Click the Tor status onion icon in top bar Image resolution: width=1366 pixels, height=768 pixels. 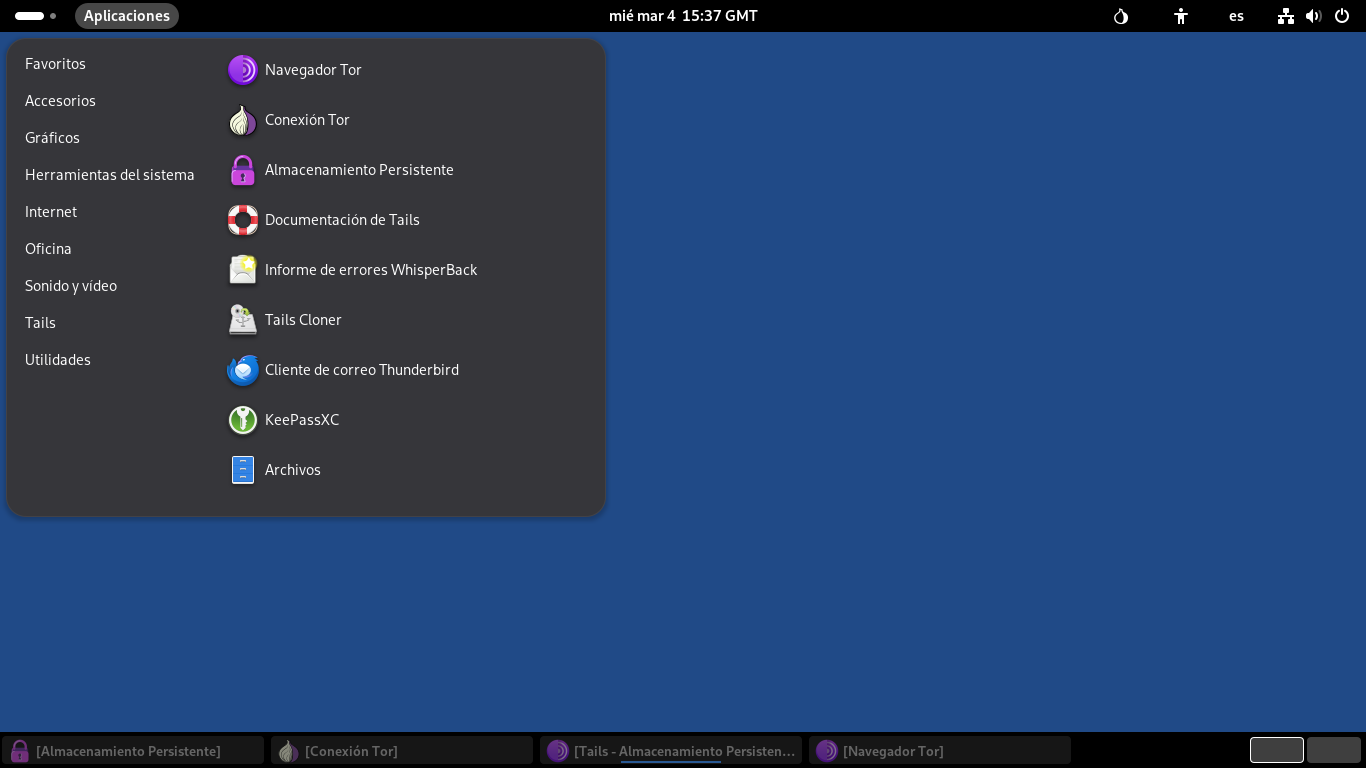[x=1121, y=16]
